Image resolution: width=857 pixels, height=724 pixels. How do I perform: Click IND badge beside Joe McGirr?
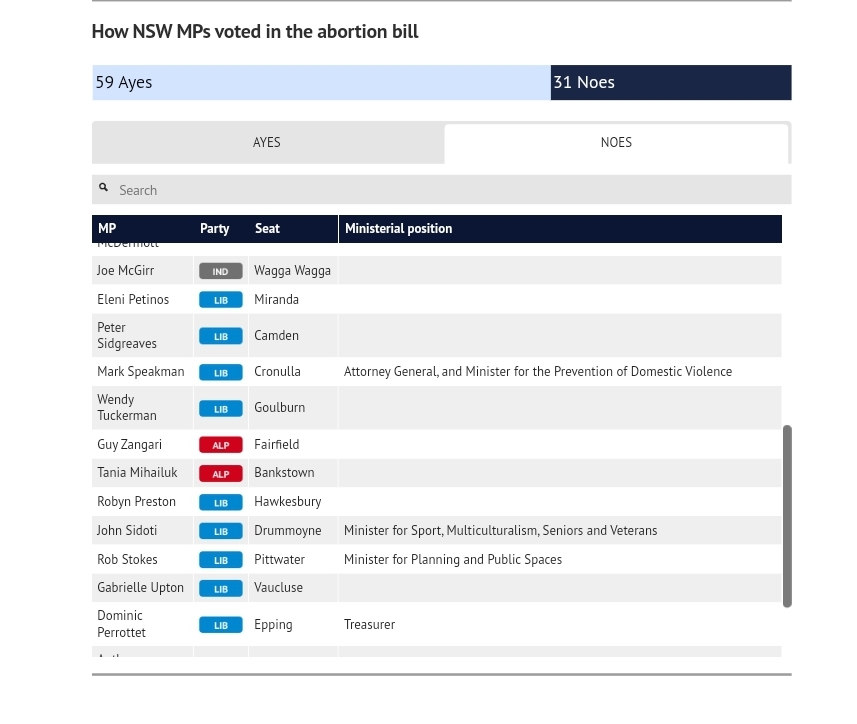tap(221, 271)
